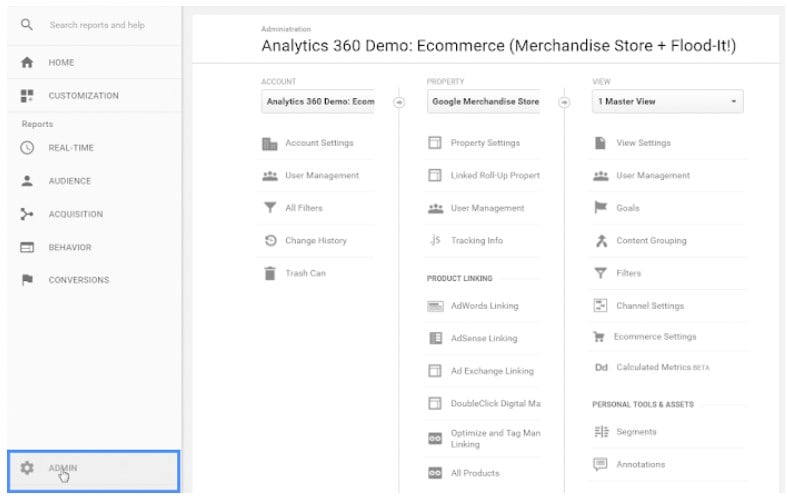Open Linked Roll-Up Properties
The width and height of the screenshot is (788, 496).
495,175
